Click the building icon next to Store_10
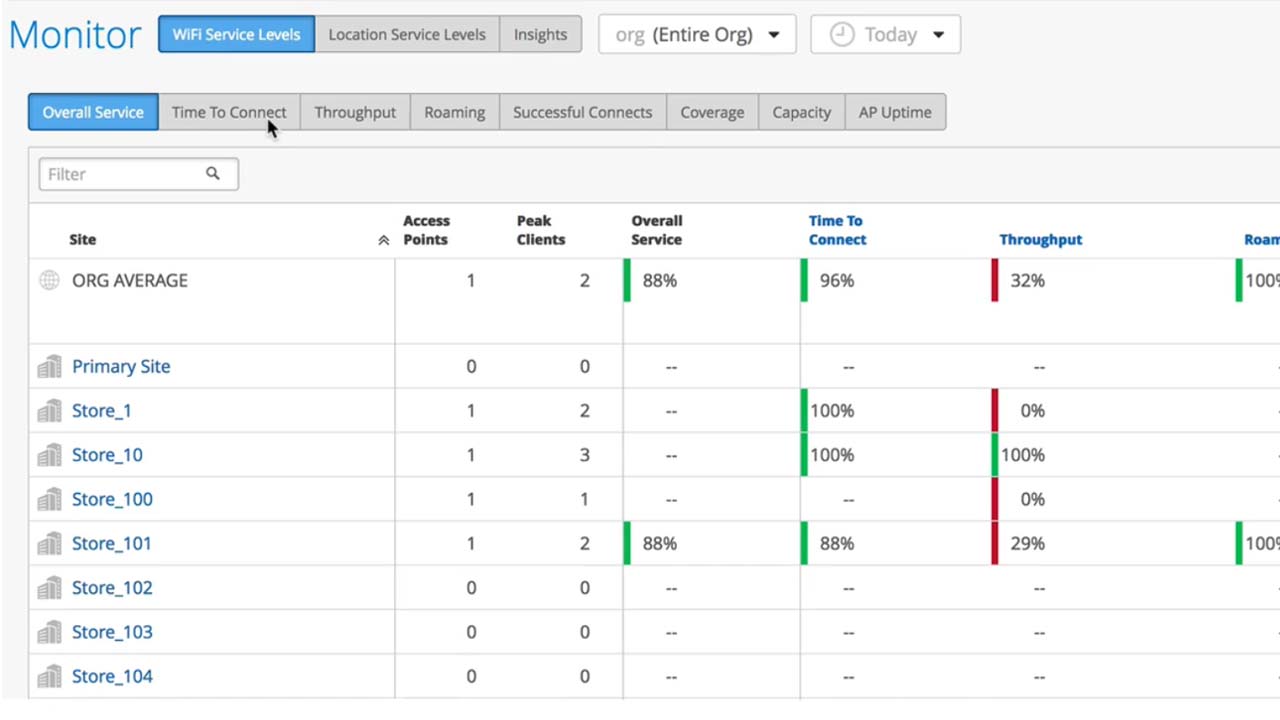The image size is (1280, 720). coord(49,455)
